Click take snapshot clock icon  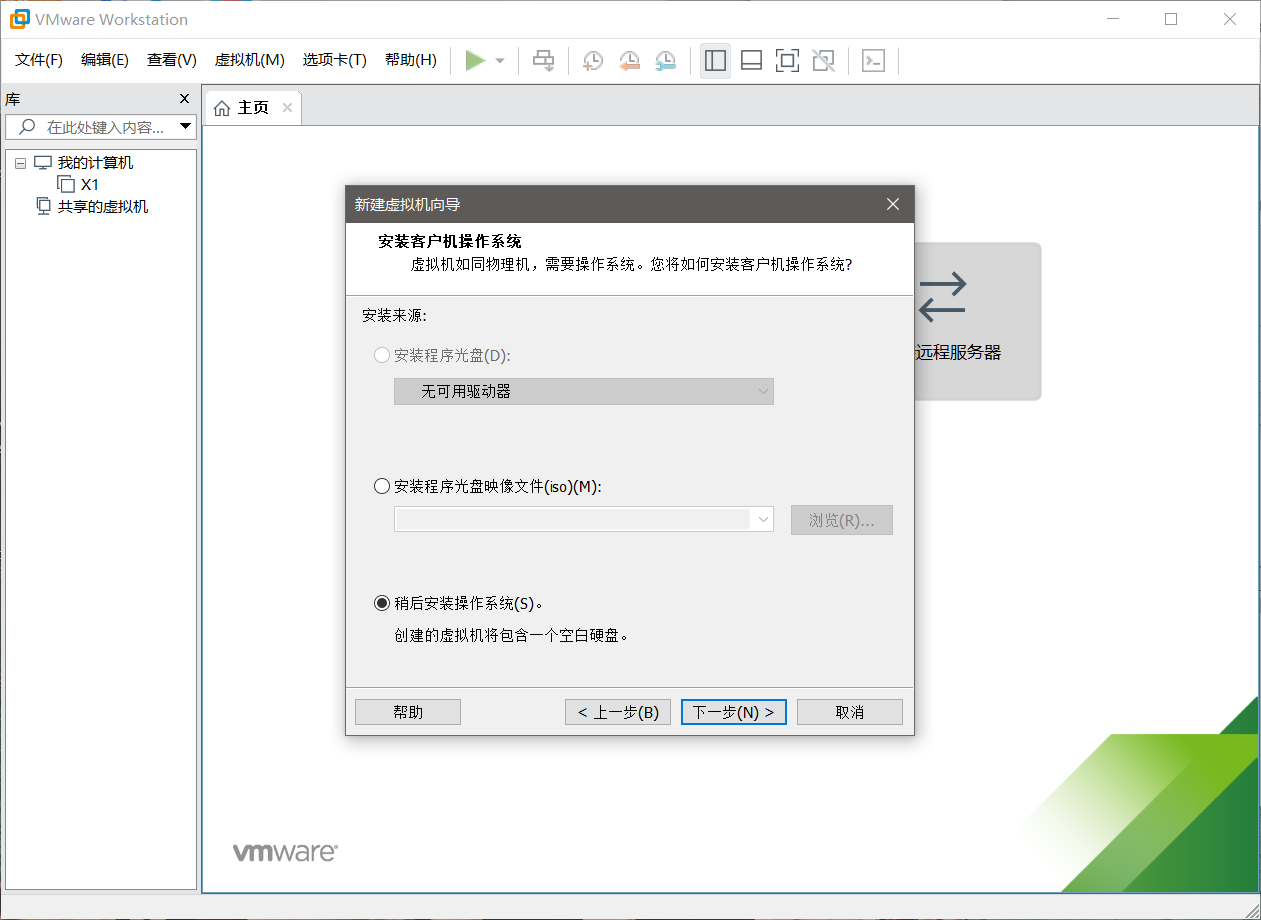(x=593, y=61)
